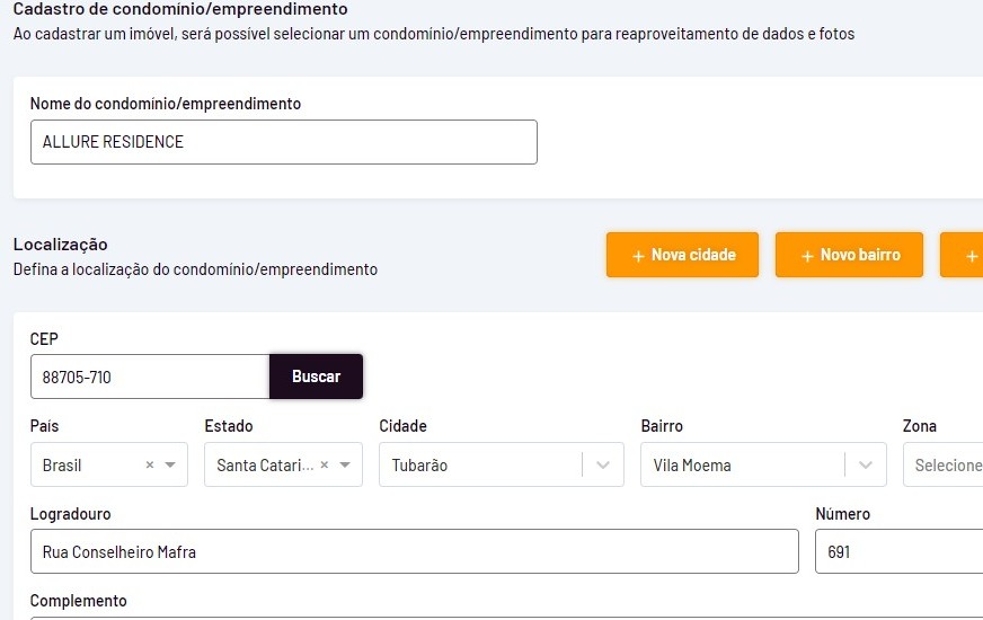This screenshot has height=620, width=983.
Task: Click the Logradouro text field
Action: click(x=414, y=551)
